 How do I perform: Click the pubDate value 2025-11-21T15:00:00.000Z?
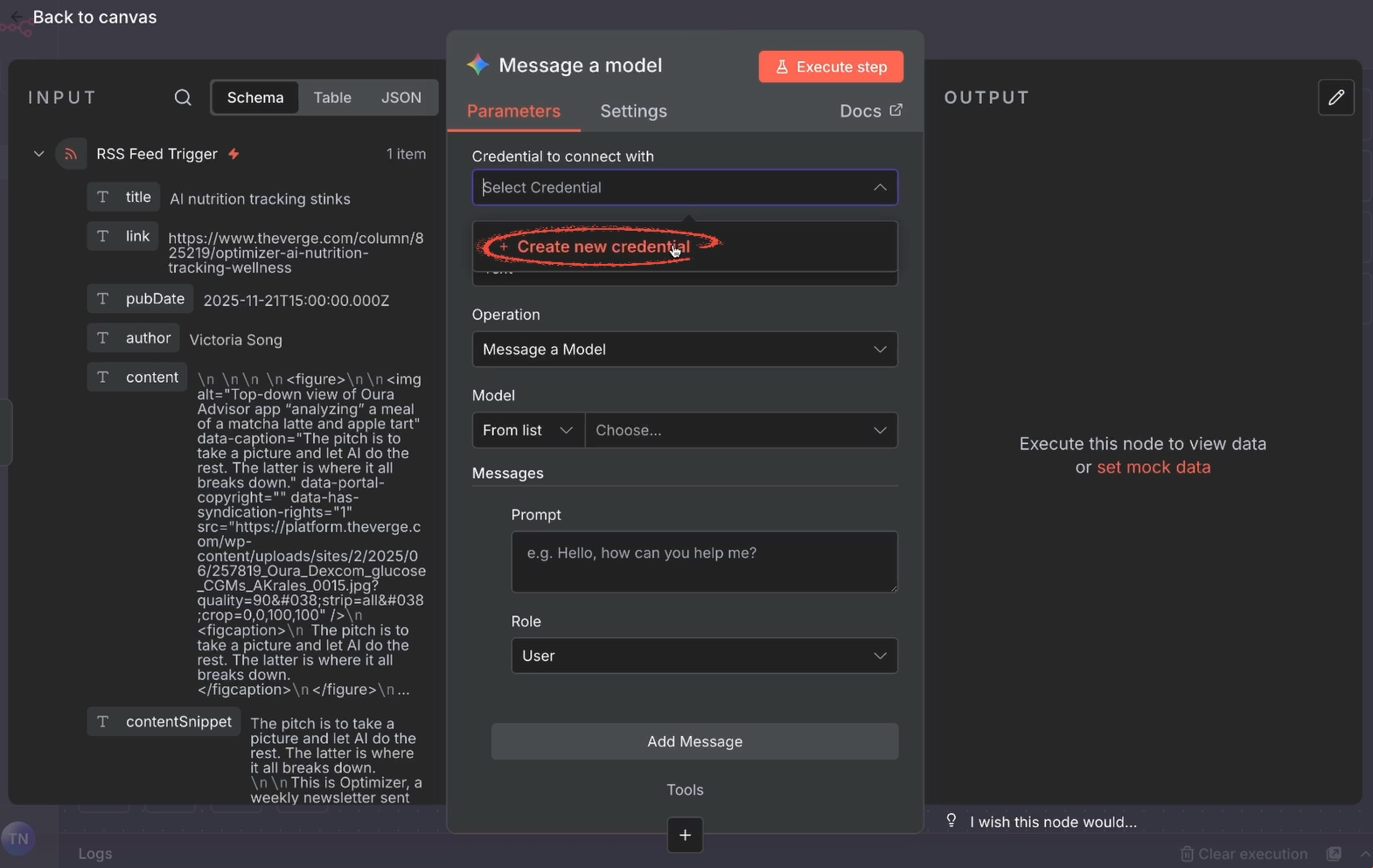tap(296, 300)
